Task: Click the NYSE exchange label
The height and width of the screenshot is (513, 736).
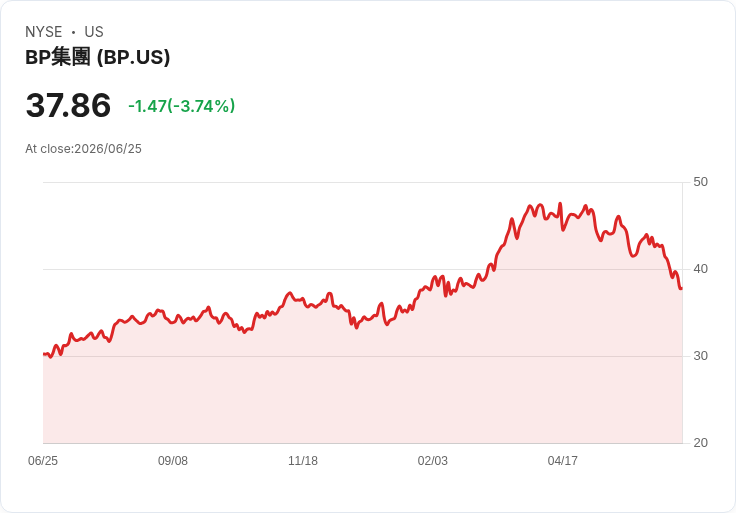Action: click(x=44, y=32)
